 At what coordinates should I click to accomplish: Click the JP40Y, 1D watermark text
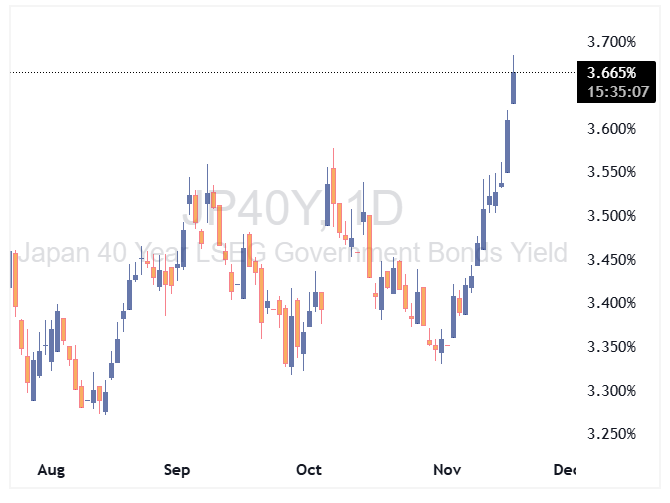click(292, 208)
